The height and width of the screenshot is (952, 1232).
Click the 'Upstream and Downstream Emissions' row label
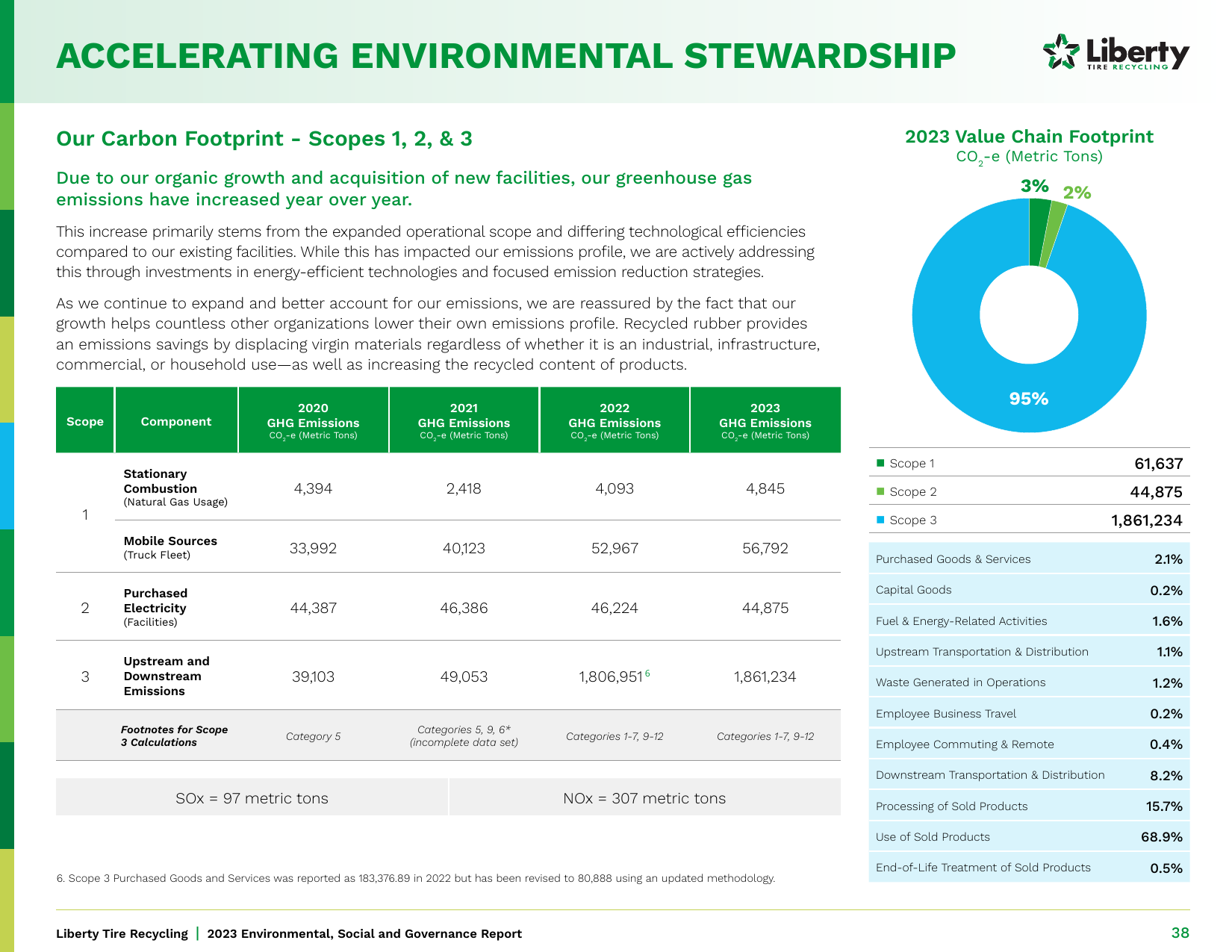tap(167, 676)
